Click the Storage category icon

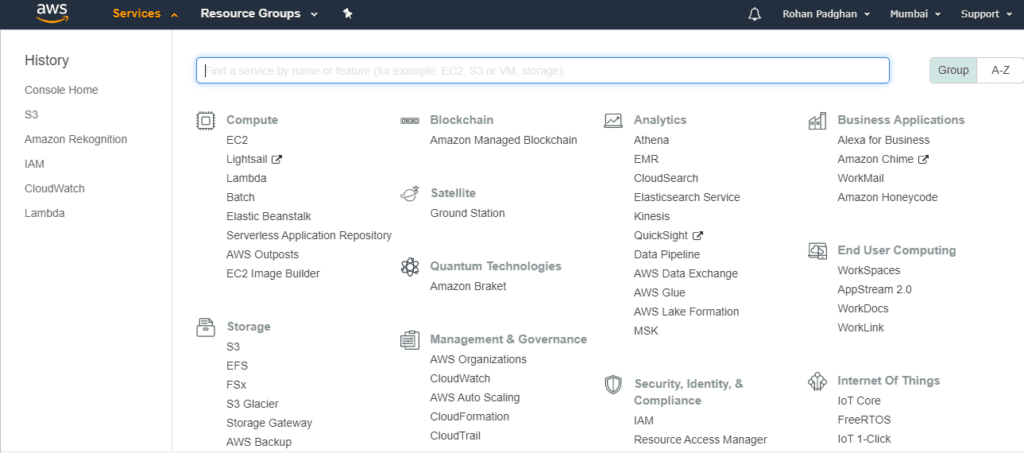206,327
